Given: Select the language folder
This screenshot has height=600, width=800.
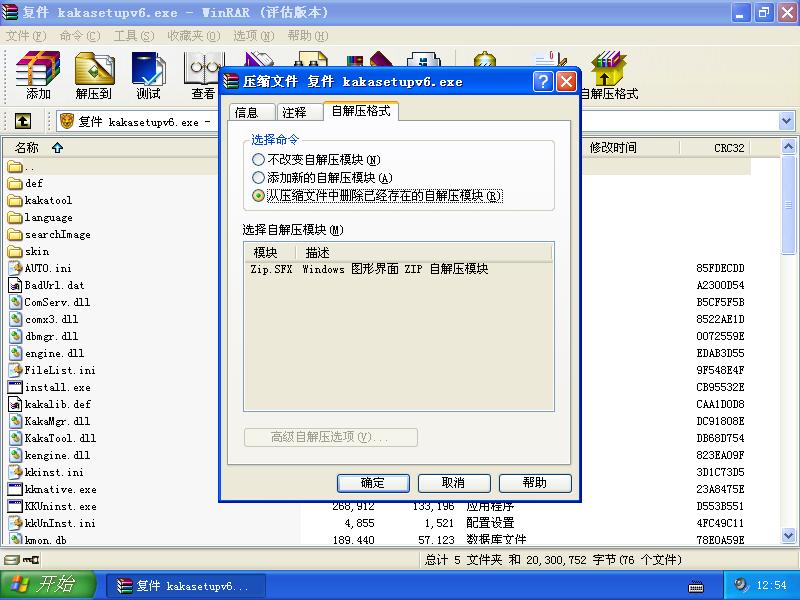Looking at the screenshot, I should click(x=40, y=217).
